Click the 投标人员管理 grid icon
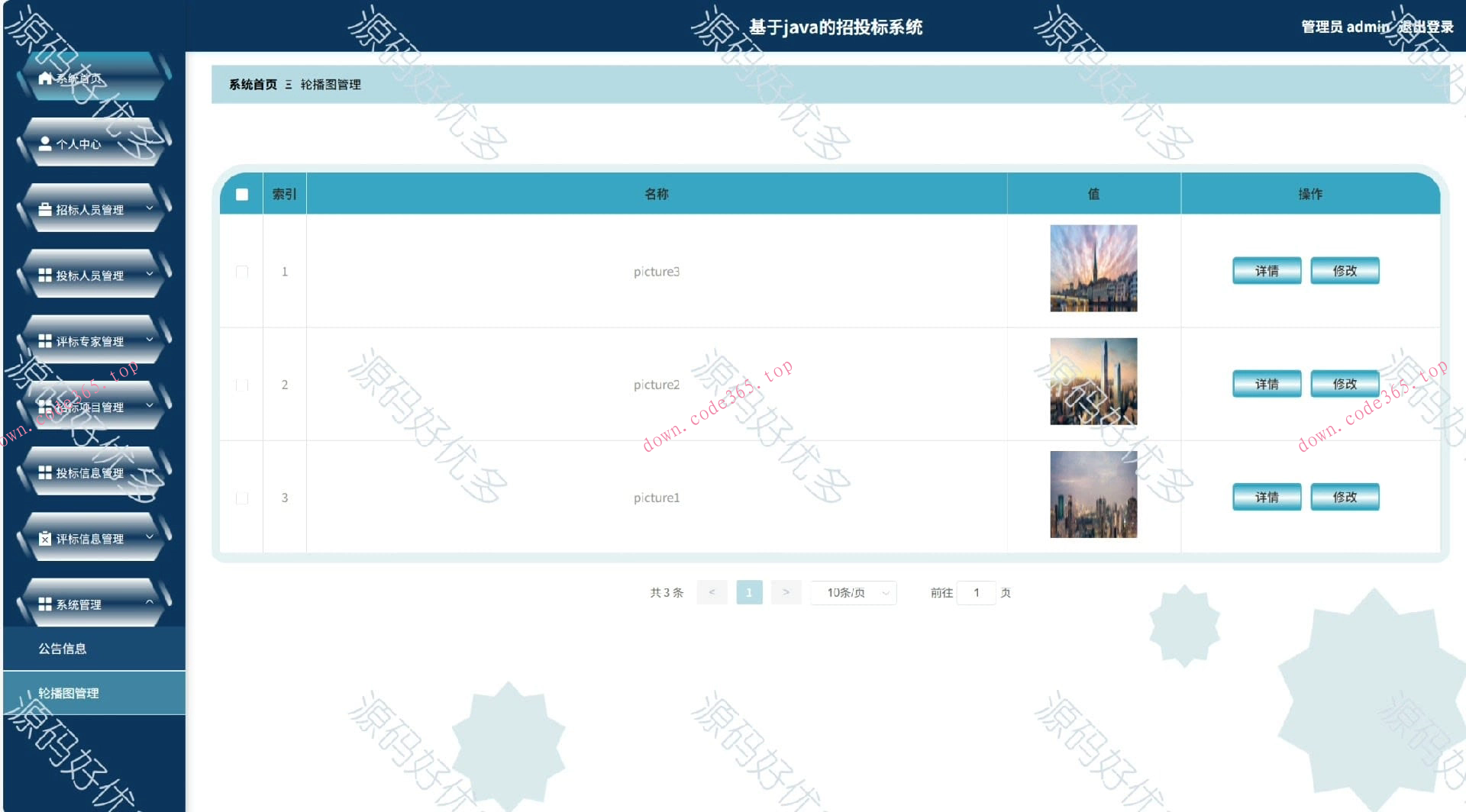The image size is (1466, 812). tap(44, 275)
